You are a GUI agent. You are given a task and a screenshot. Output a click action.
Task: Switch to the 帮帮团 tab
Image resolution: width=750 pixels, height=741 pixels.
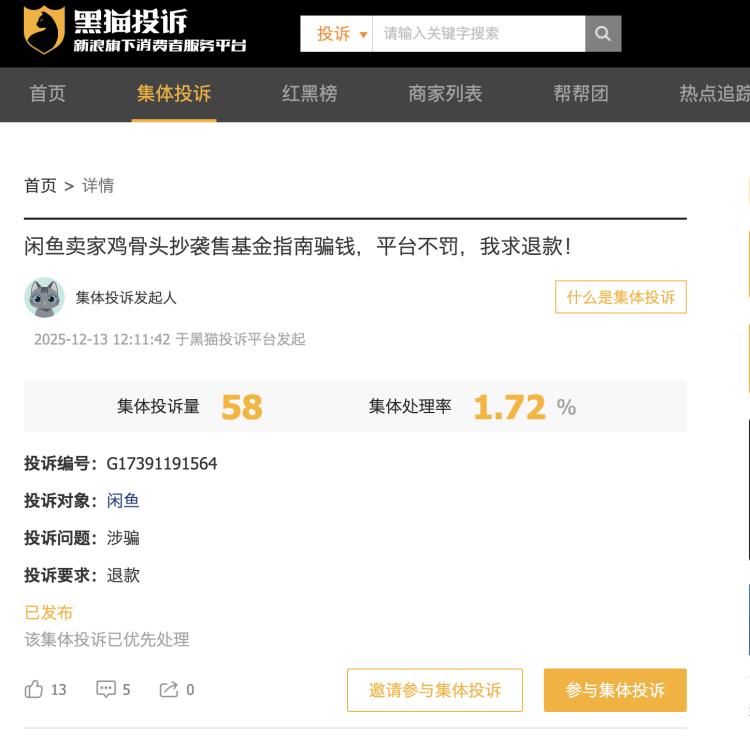tap(581, 93)
